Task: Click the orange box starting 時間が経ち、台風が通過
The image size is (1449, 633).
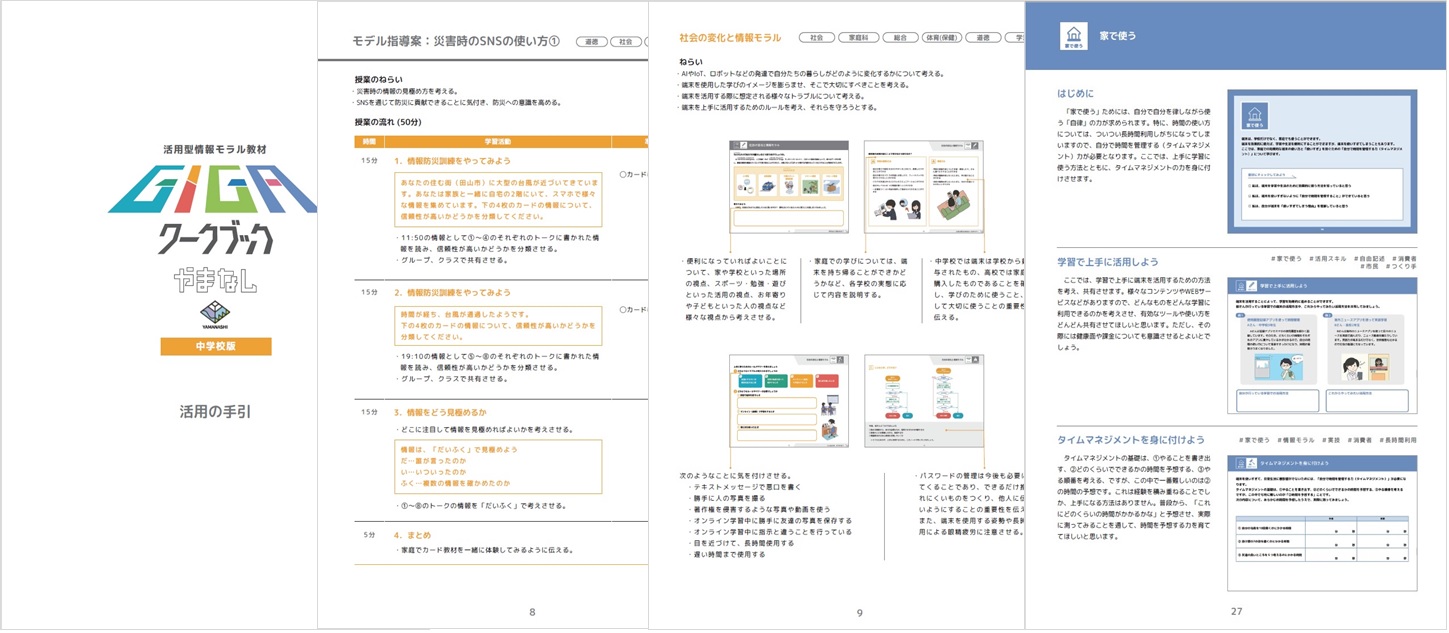Action: (x=497, y=325)
